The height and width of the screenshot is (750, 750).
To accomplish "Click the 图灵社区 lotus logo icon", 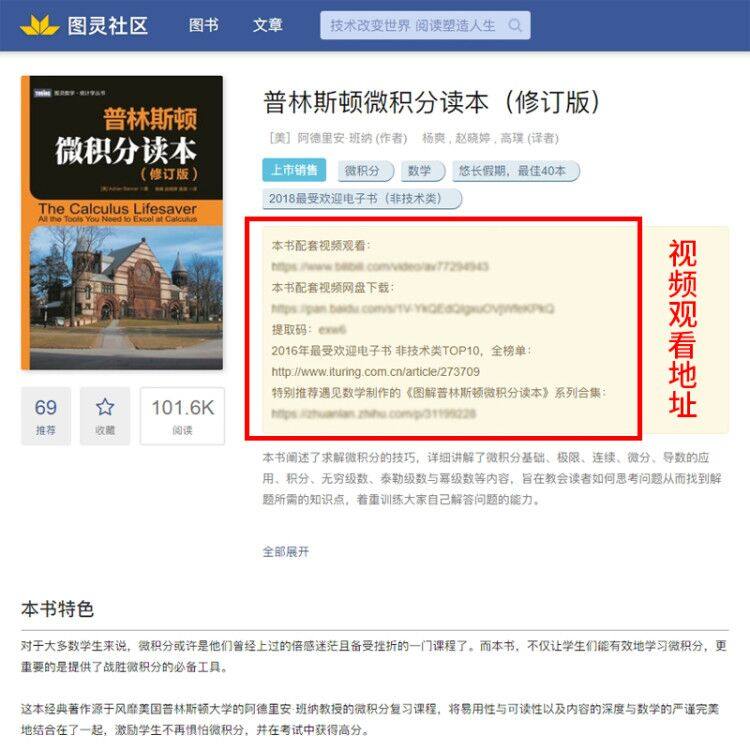I will (40, 25).
